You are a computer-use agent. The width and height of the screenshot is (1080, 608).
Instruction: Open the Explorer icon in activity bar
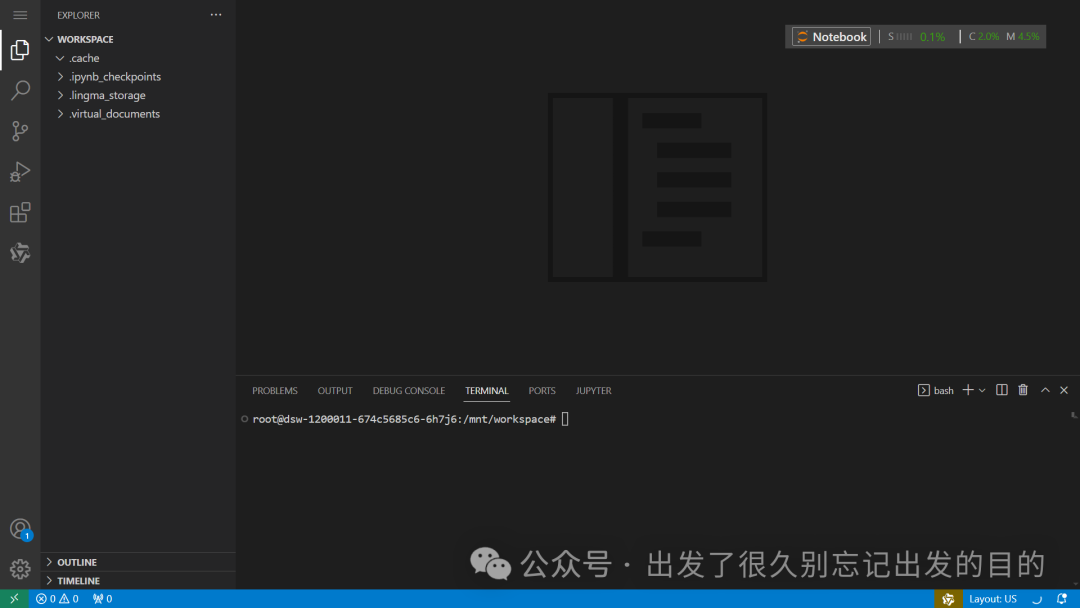pyautogui.click(x=20, y=50)
